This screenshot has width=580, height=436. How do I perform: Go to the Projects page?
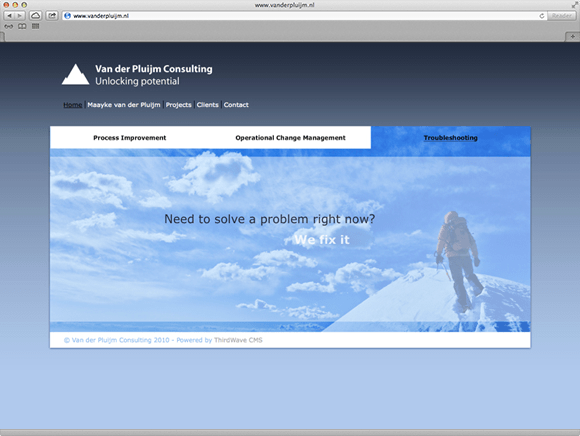(x=179, y=105)
